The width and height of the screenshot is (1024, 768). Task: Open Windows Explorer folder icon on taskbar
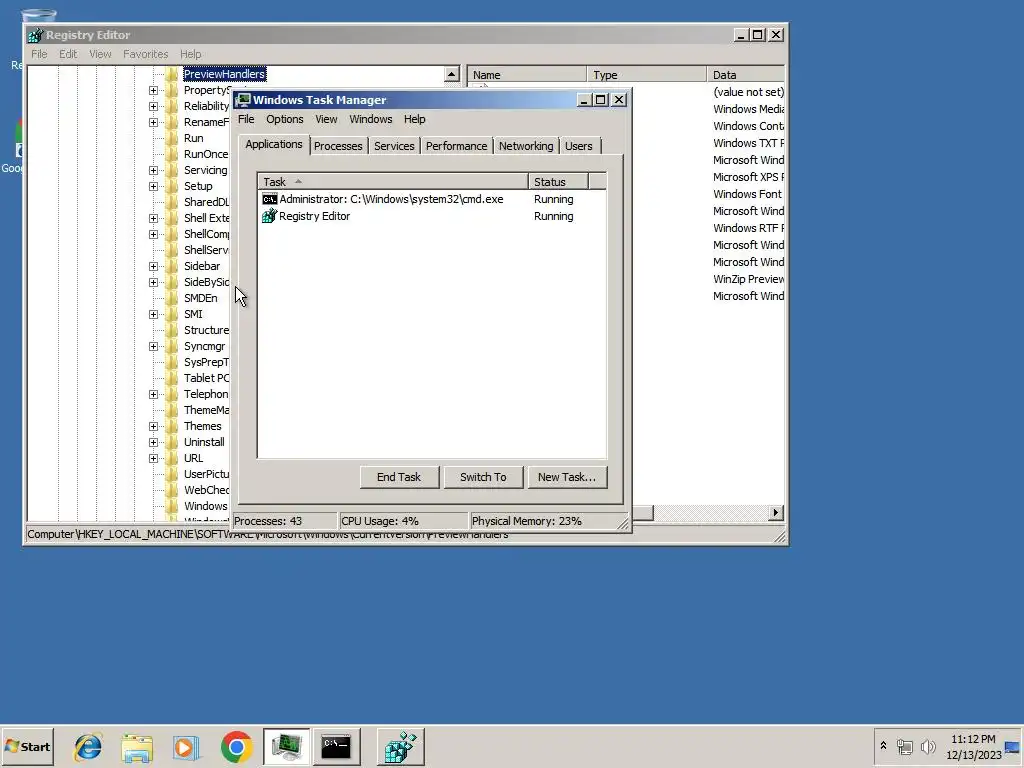tap(137, 747)
